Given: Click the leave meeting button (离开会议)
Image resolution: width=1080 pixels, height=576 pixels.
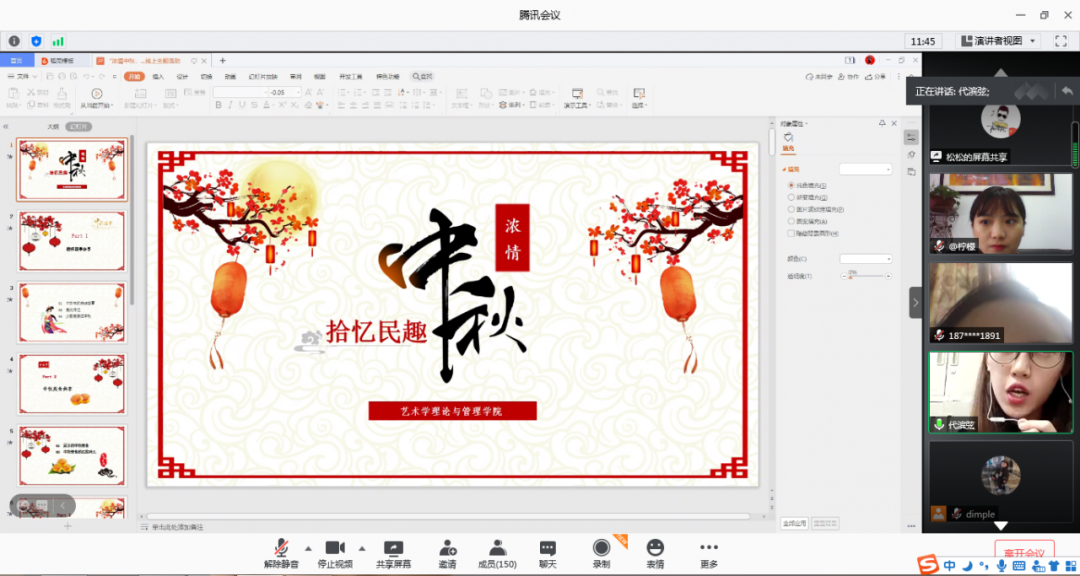Looking at the screenshot, I should tap(1024, 553).
